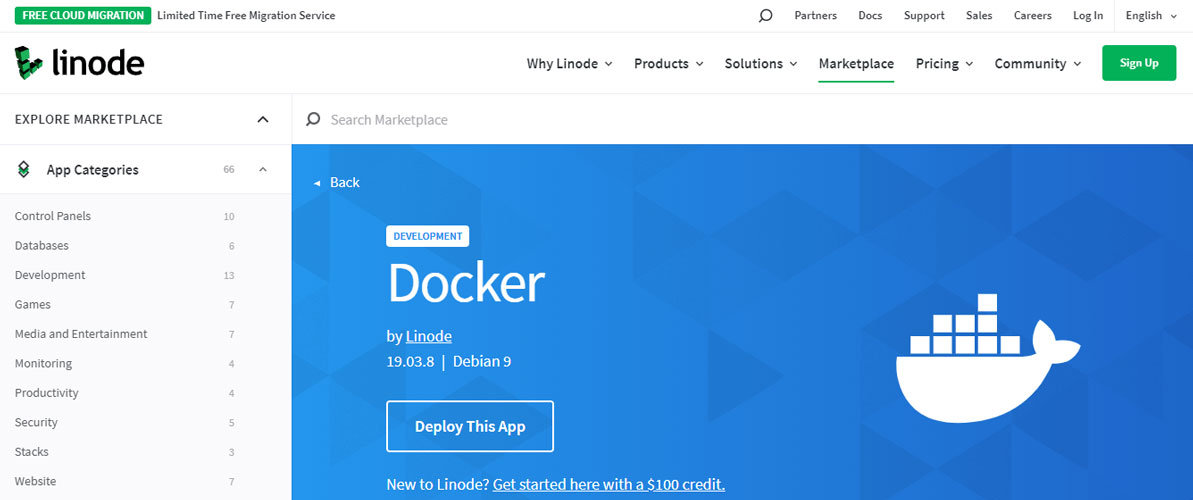Click the Back arrow icon
This screenshot has height=500, width=1193.
(x=317, y=183)
